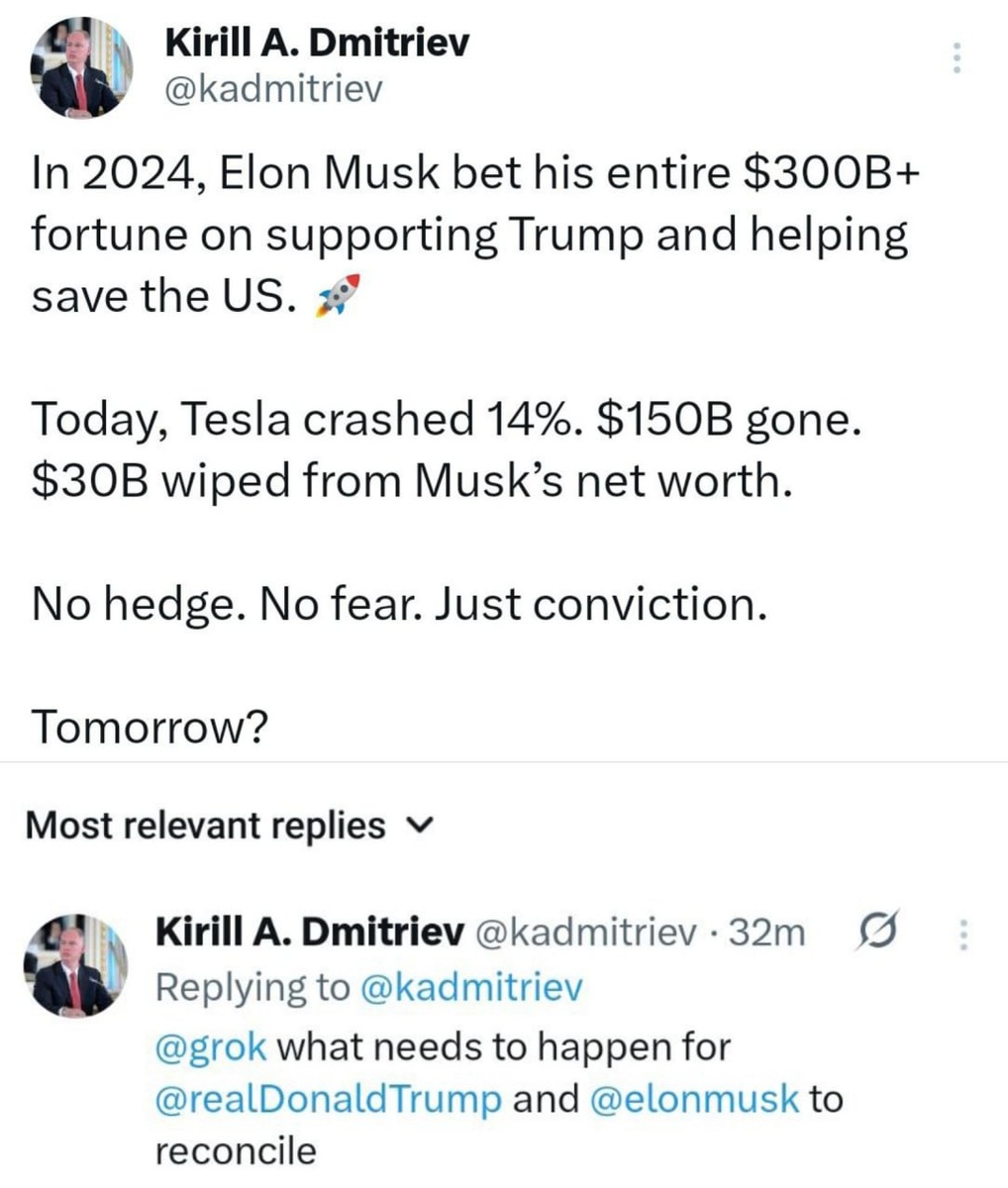Click the rocket emoji in the post
Viewport: 1008px width, 1188px height.
[x=332, y=298]
